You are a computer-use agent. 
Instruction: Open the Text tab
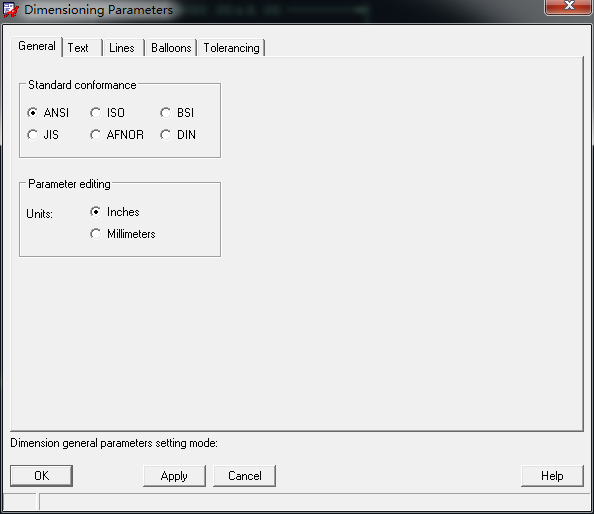(82, 48)
